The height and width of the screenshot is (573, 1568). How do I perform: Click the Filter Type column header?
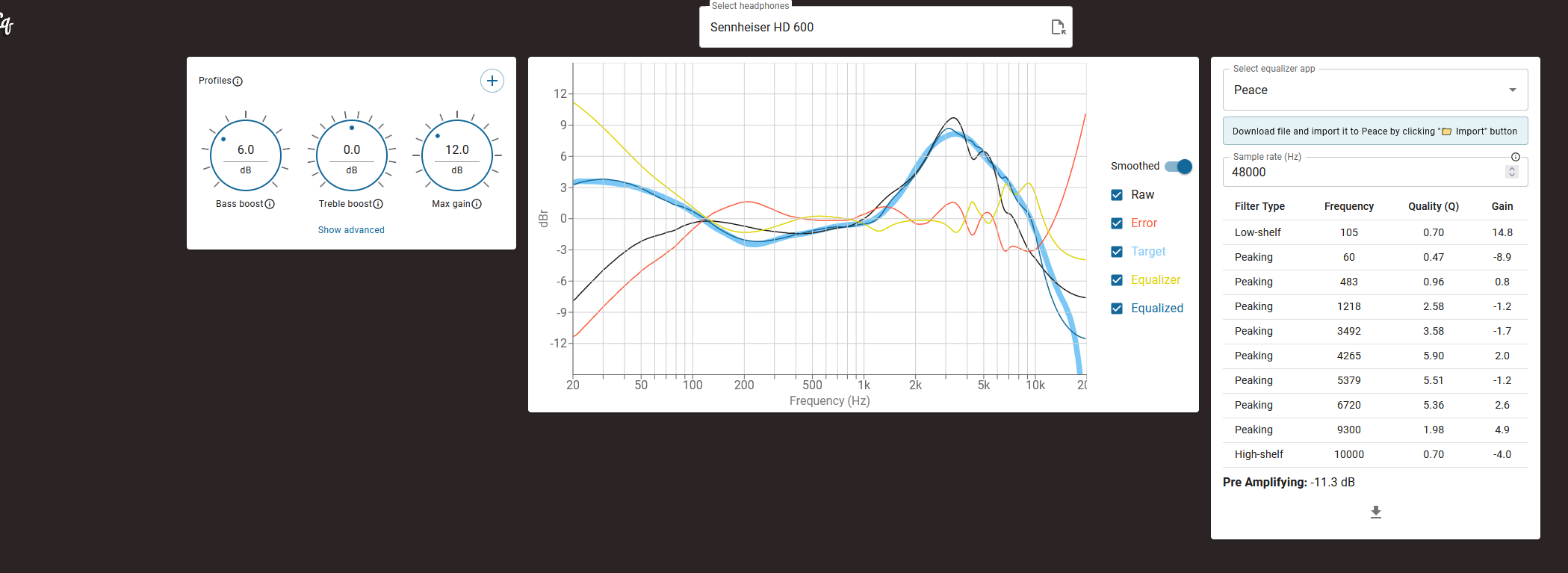pos(1259,206)
